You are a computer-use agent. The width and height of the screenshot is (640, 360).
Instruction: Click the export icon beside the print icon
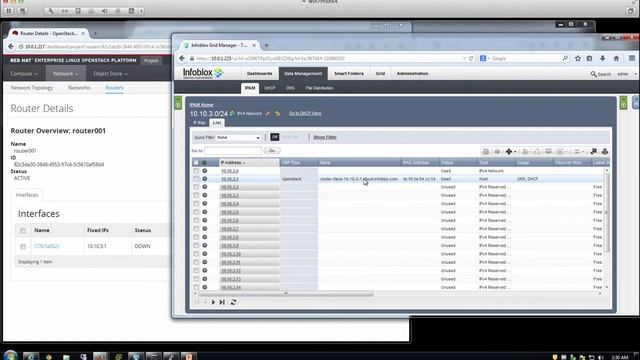(x=593, y=151)
